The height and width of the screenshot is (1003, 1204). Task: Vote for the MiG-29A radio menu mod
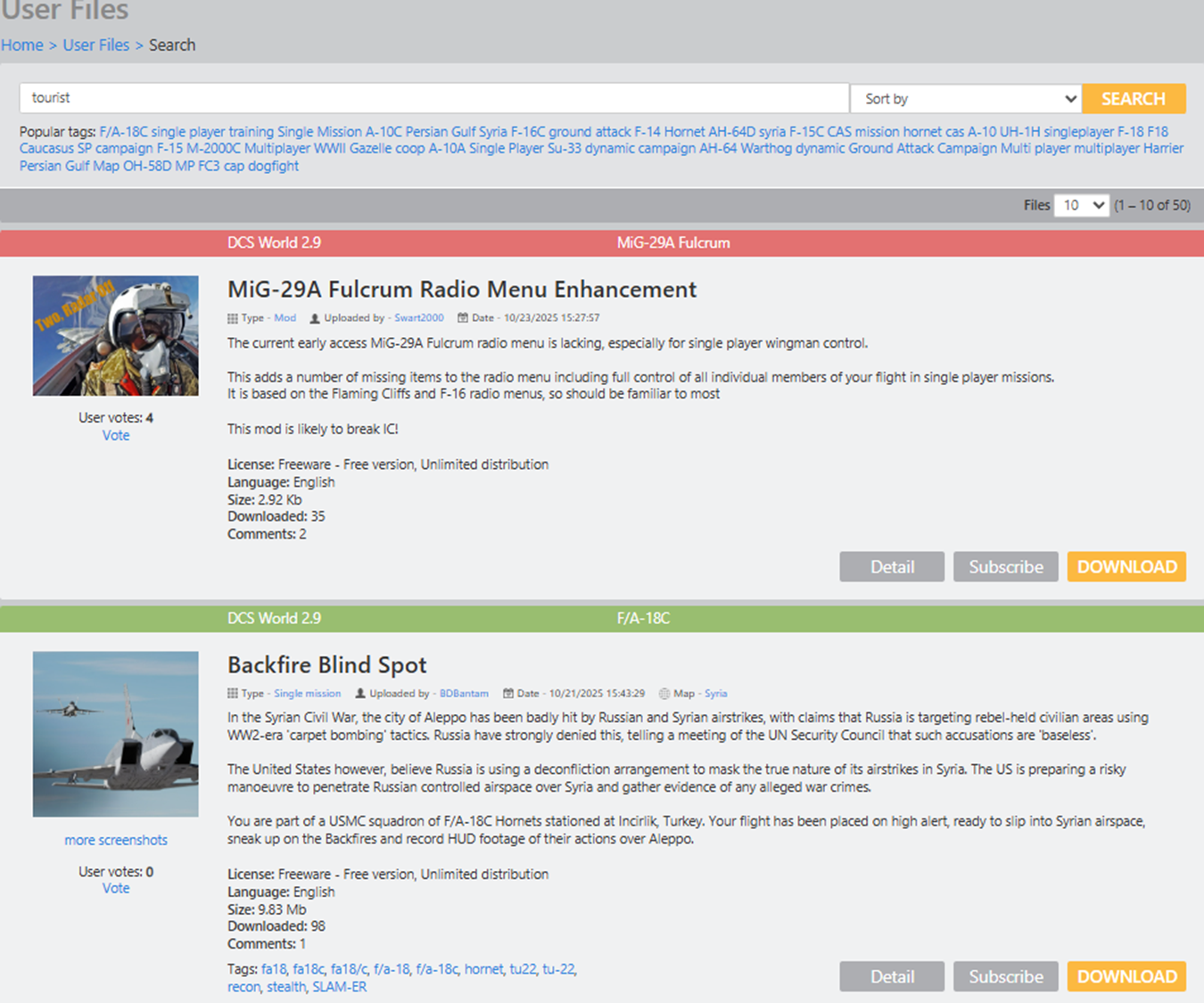(116, 435)
